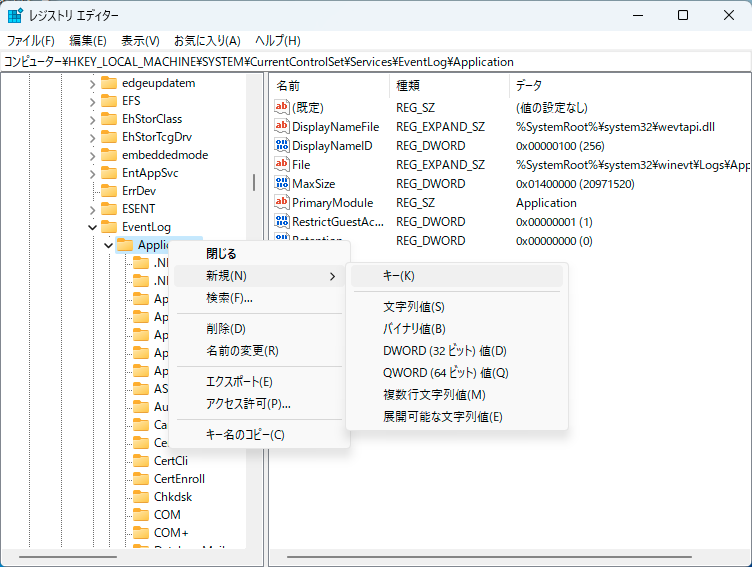The image size is (752, 567).
Task: Expand the edgeupdatem tree node
Action: pyautogui.click(x=92, y=83)
